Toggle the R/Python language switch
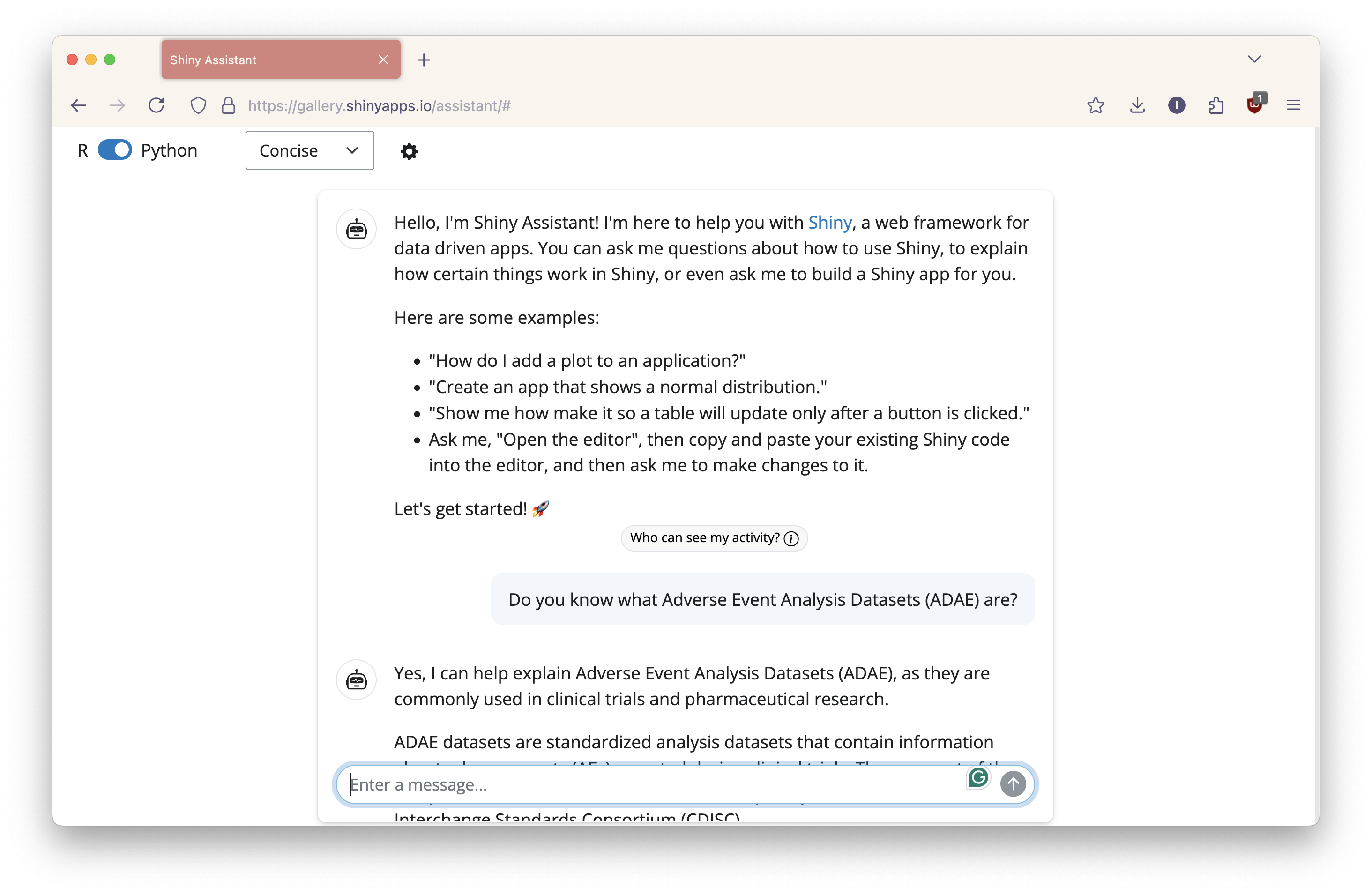1372x895 pixels. tap(115, 150)
